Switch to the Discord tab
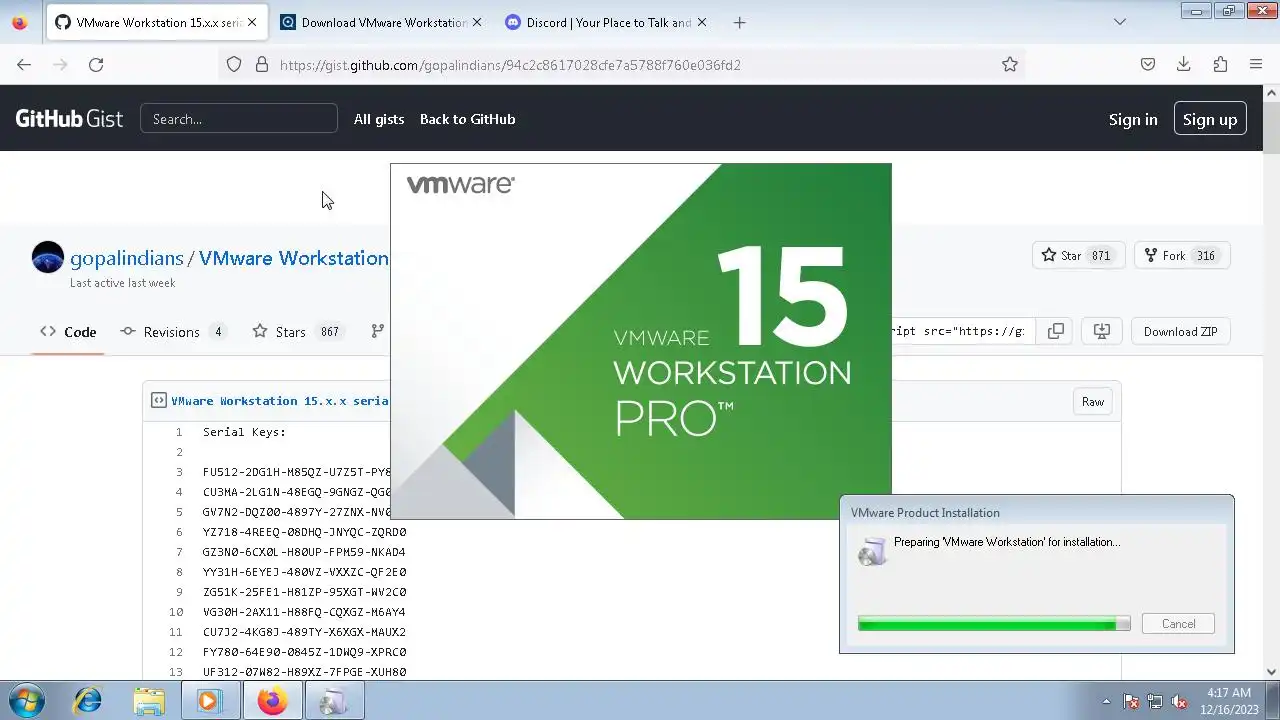Image resolution: width=1280 pixels, height=720 pixels. pyautogui.click(x=608, y=22)
